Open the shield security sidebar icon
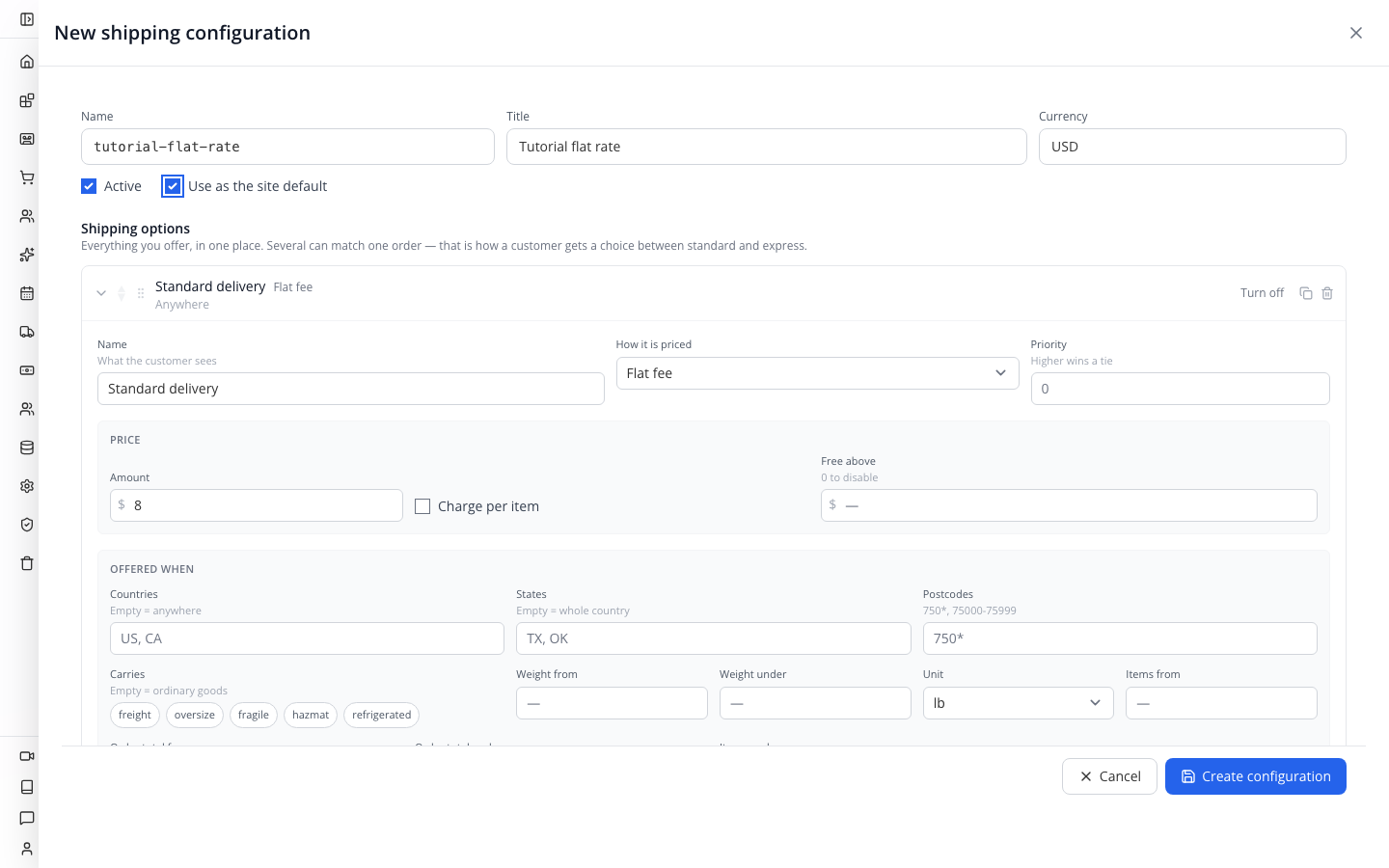Screen dimensions: 1389x868 pyautogui.click(x=27, y=525)
